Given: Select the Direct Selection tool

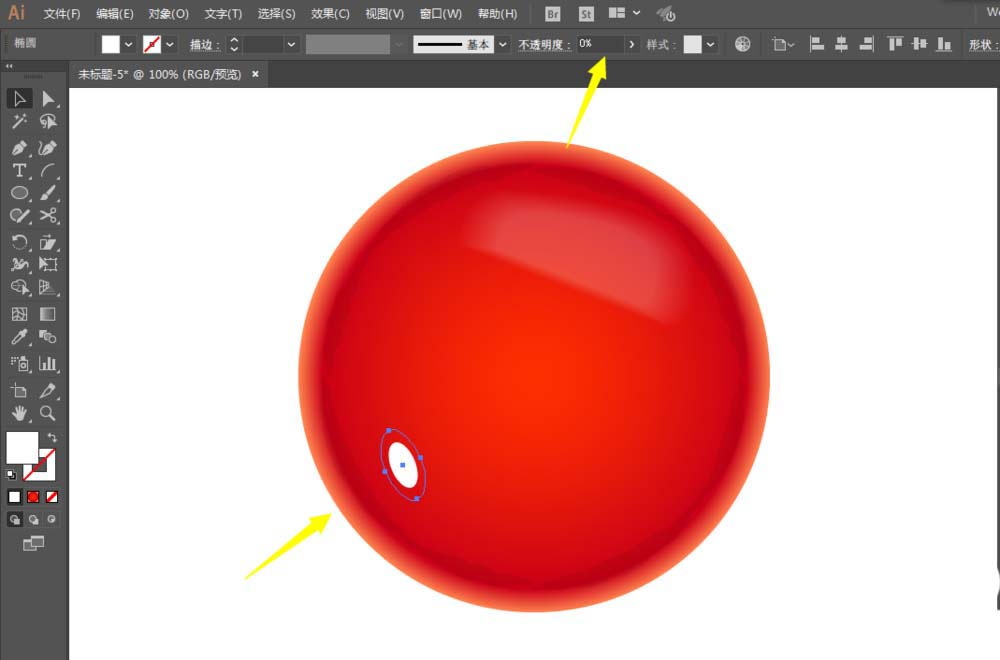Looking at the screenshot, I should pos(48,99).
